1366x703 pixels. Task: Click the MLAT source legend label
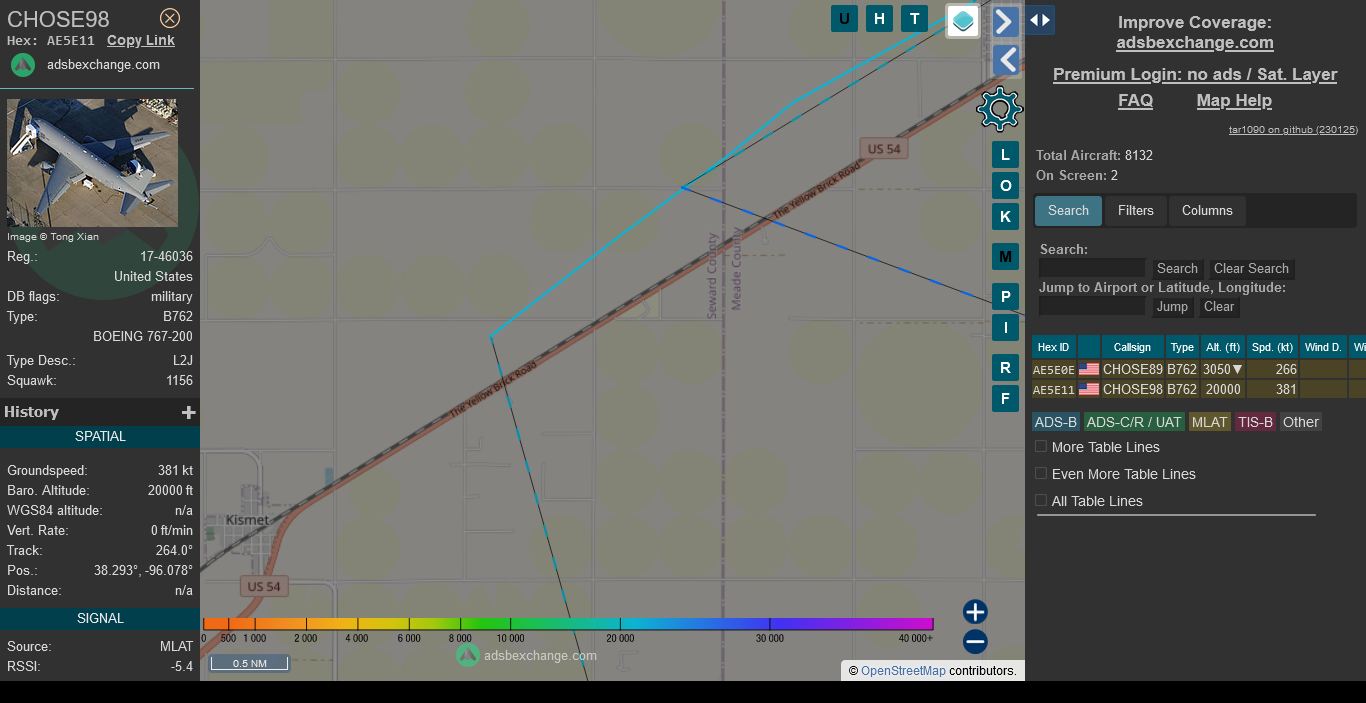point(1209,422)
